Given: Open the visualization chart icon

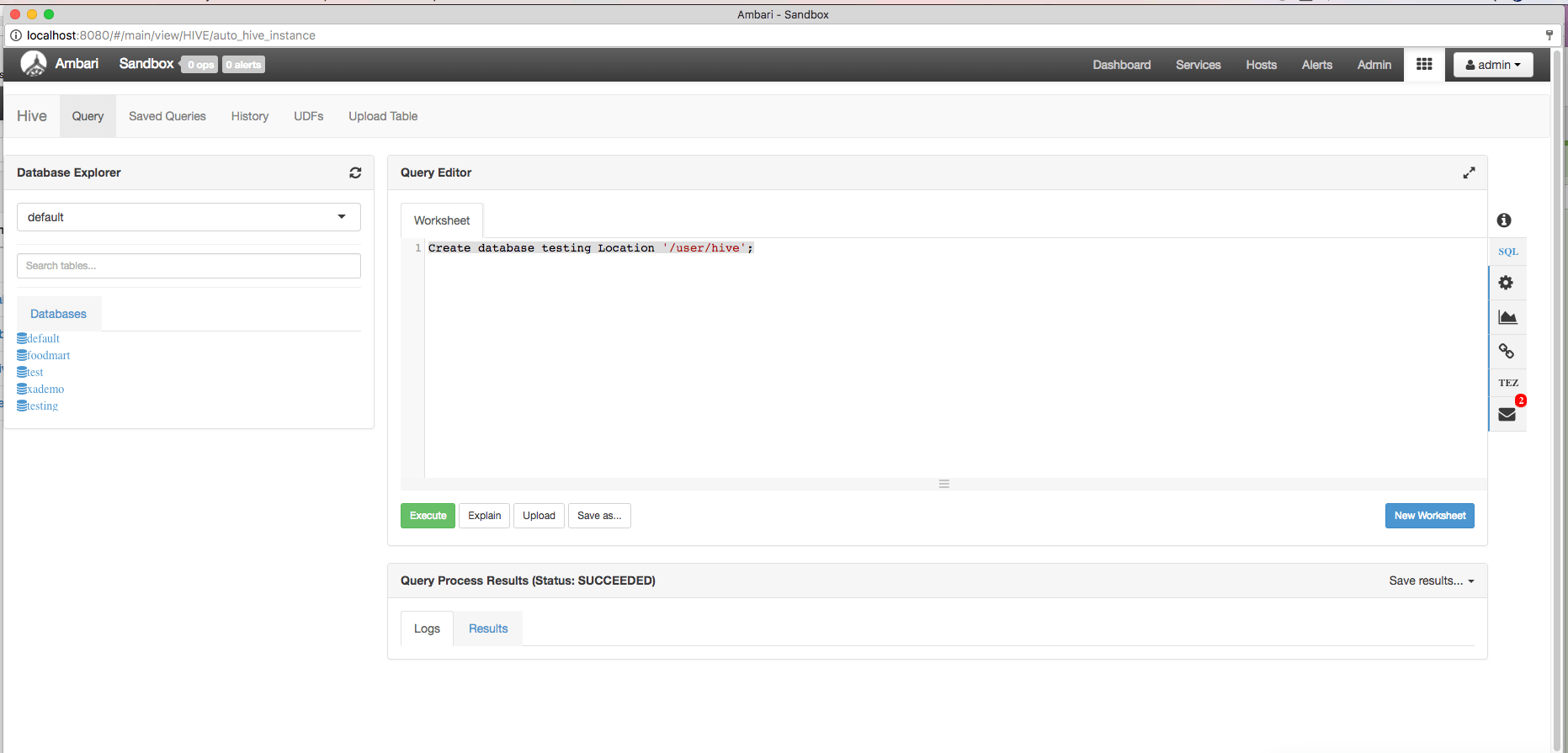Looking at the screenshot, I should pyautogui.click(x=1507, y=317).
